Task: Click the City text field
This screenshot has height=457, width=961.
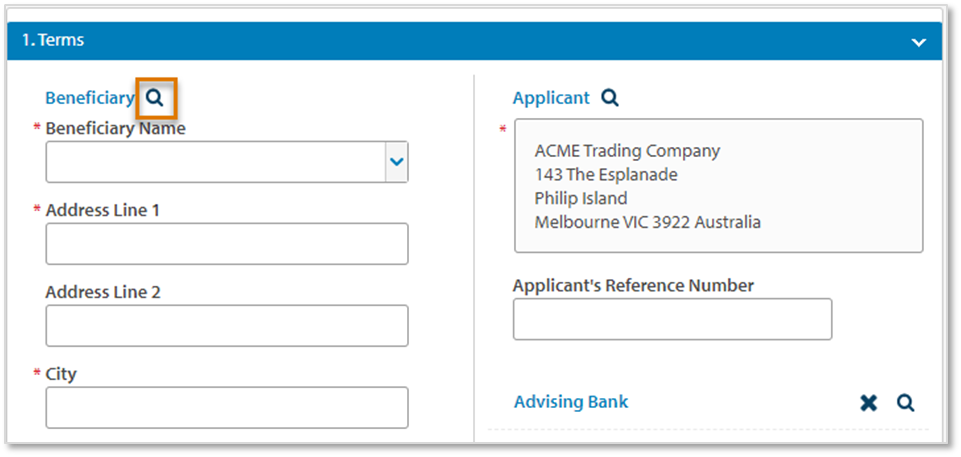Action: pos(227,408)
